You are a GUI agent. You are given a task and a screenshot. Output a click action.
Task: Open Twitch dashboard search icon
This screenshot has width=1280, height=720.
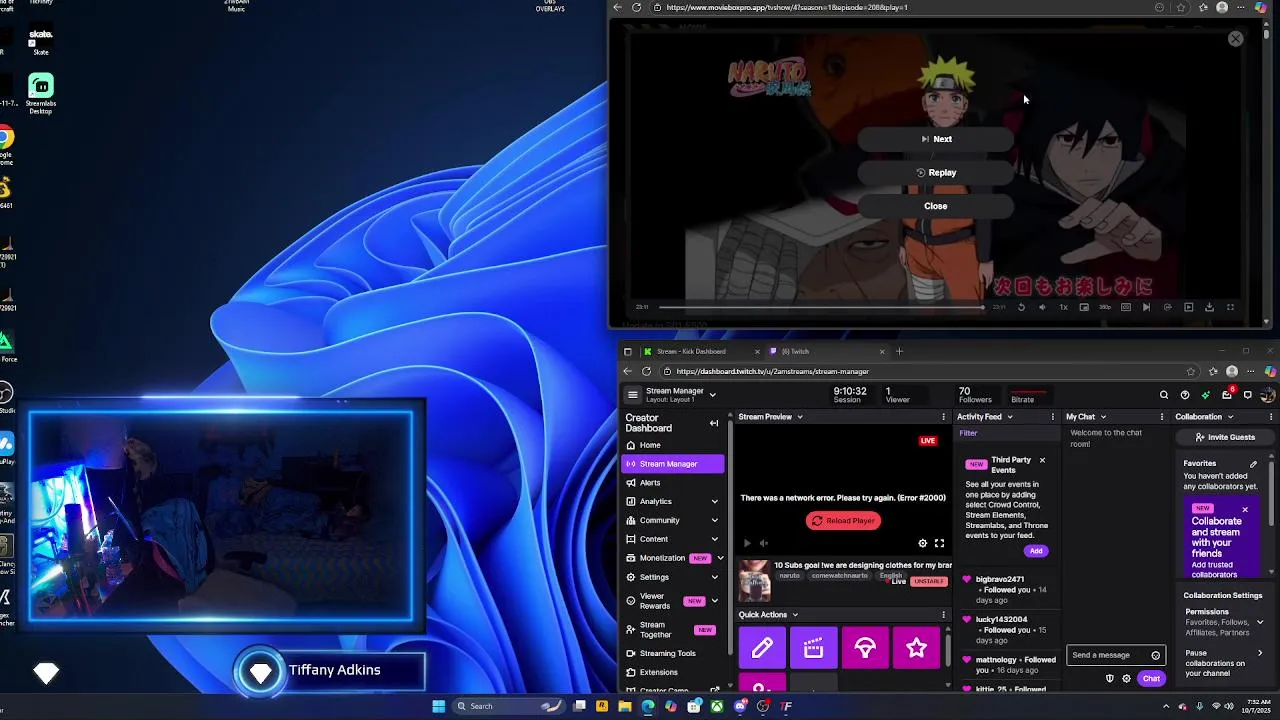click(1164, 395)
